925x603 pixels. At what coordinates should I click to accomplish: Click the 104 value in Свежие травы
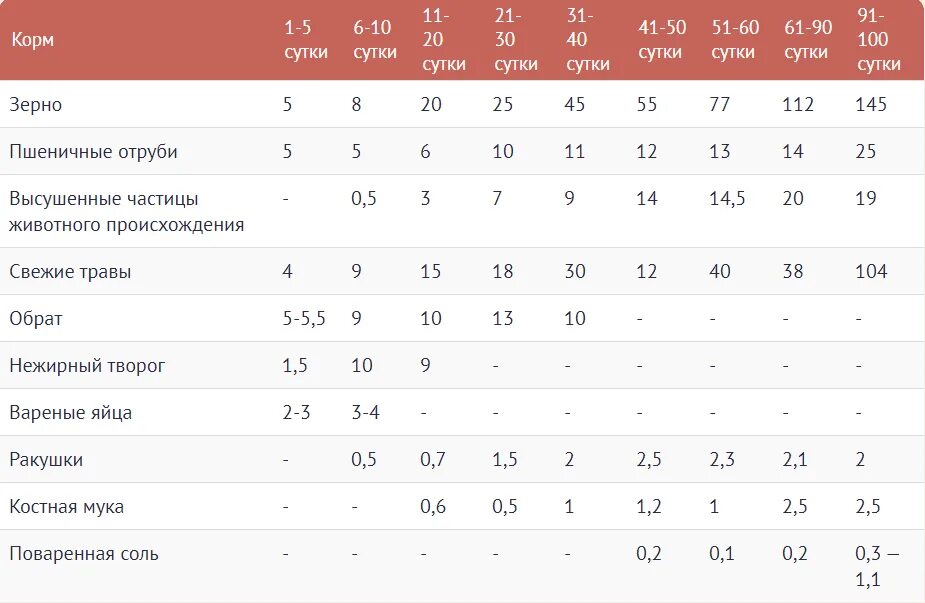click(871, 271)
